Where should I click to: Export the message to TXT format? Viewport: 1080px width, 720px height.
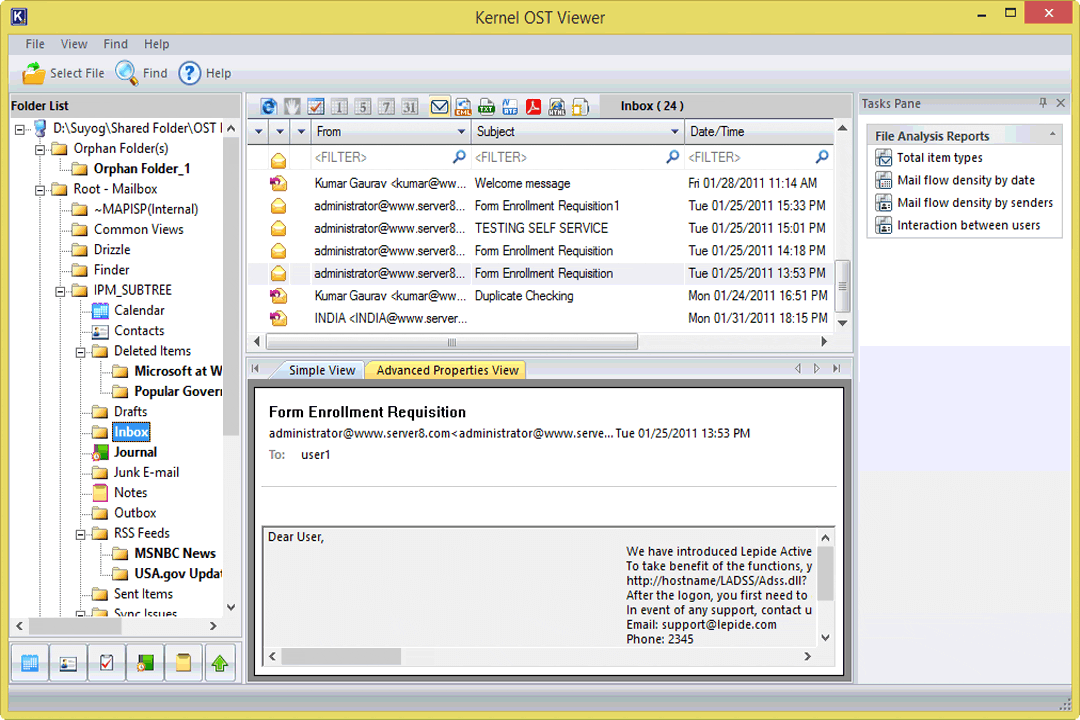point(487,106)
